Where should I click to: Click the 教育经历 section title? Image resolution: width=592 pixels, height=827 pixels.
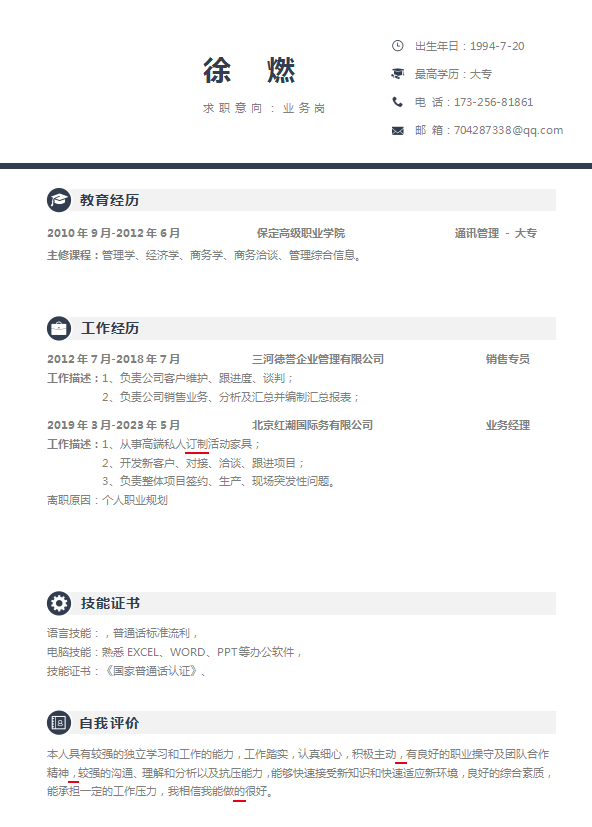tap(110, 200)
